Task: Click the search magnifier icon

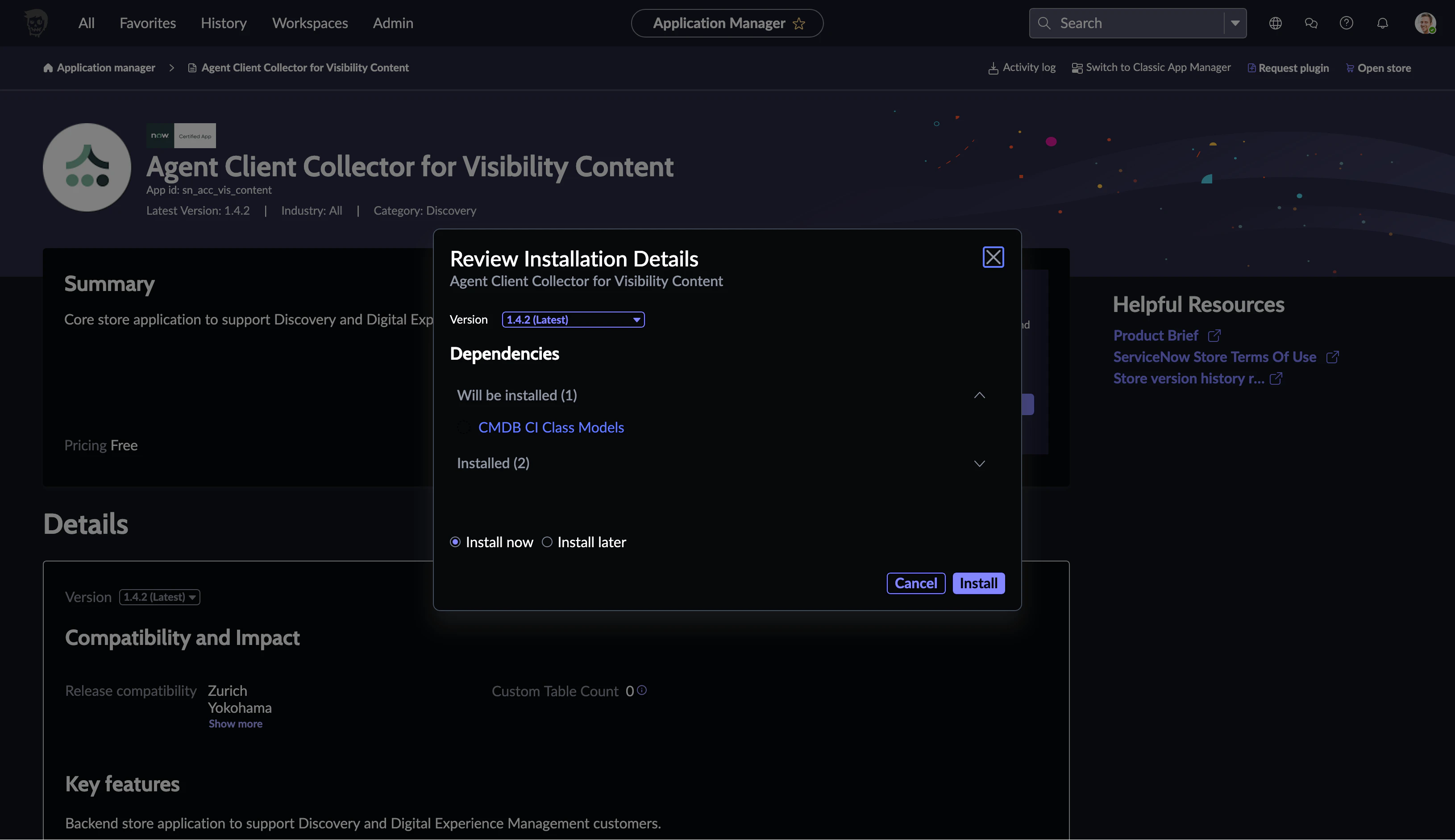Action: pyautogui.click(x=1043, y=23)
